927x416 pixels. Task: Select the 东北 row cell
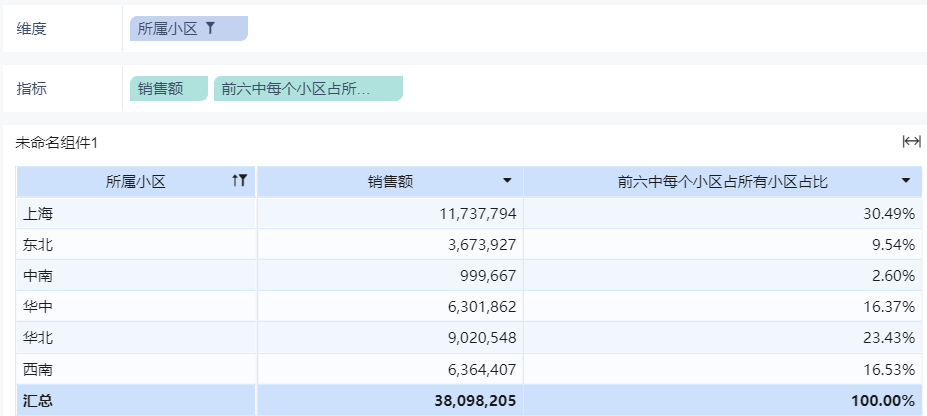click(38, 244)
